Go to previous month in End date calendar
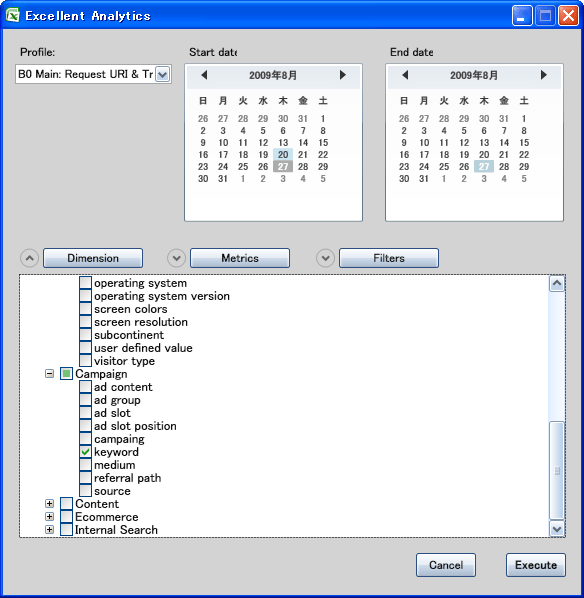584x598 pixels. (405, 75)
